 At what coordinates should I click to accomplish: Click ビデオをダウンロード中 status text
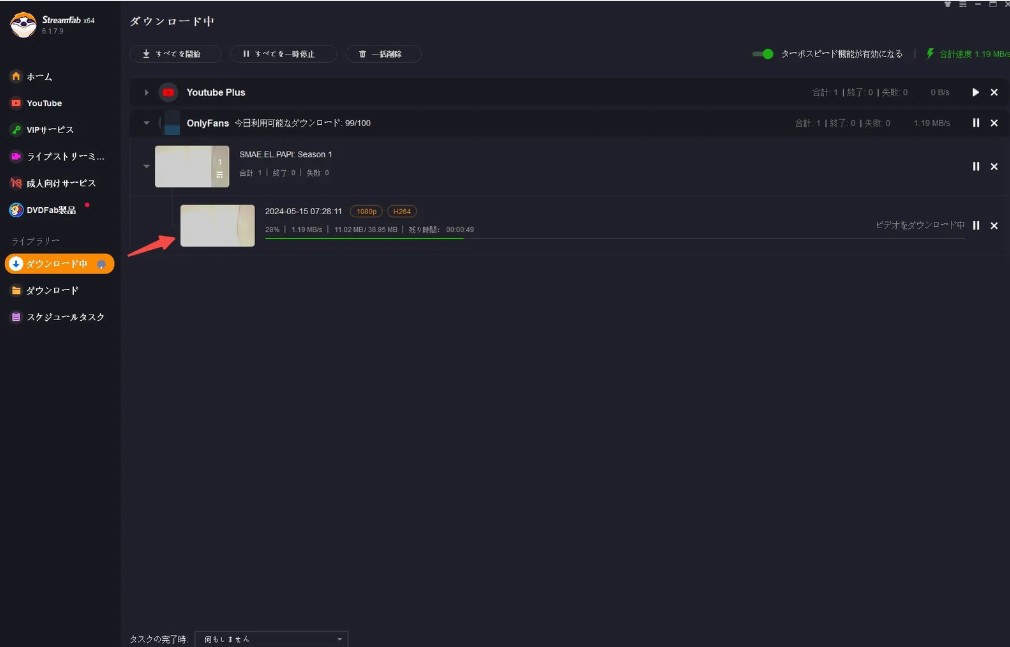tap(920, 226)
